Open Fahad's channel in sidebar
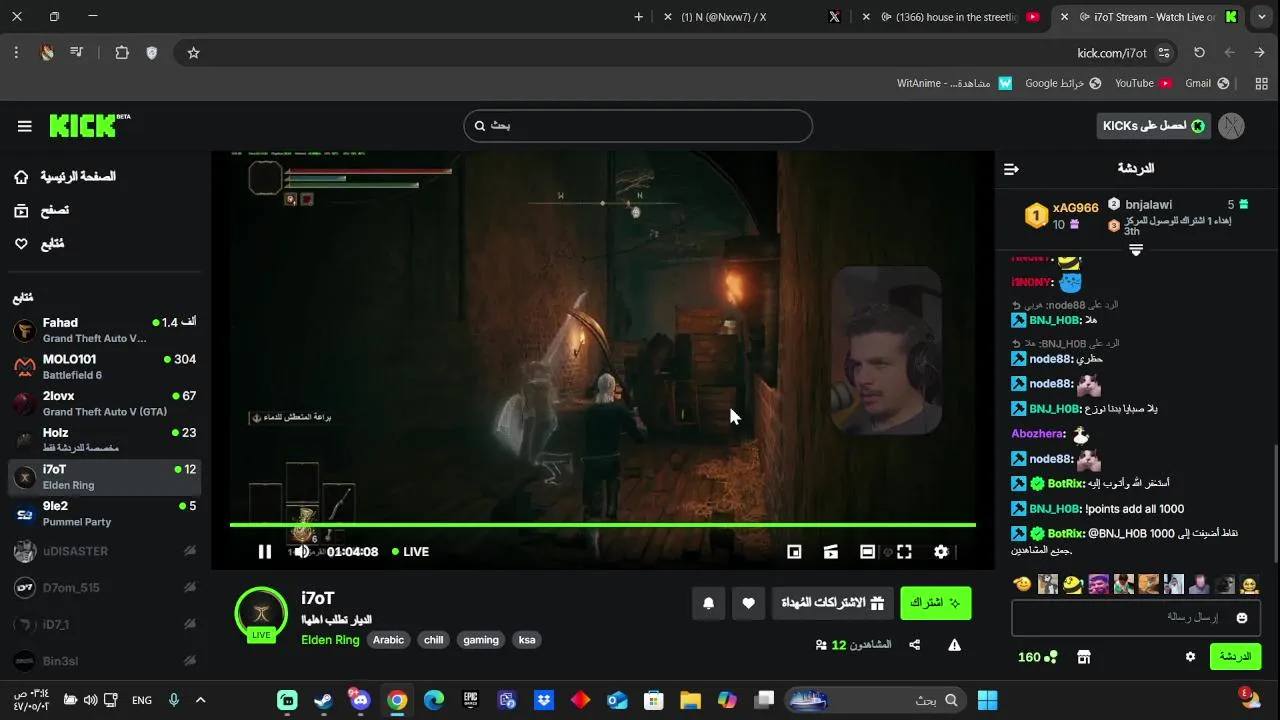The width and height of the screenshot is (1280, 720). pyautogui.click(x=105, y=330)
